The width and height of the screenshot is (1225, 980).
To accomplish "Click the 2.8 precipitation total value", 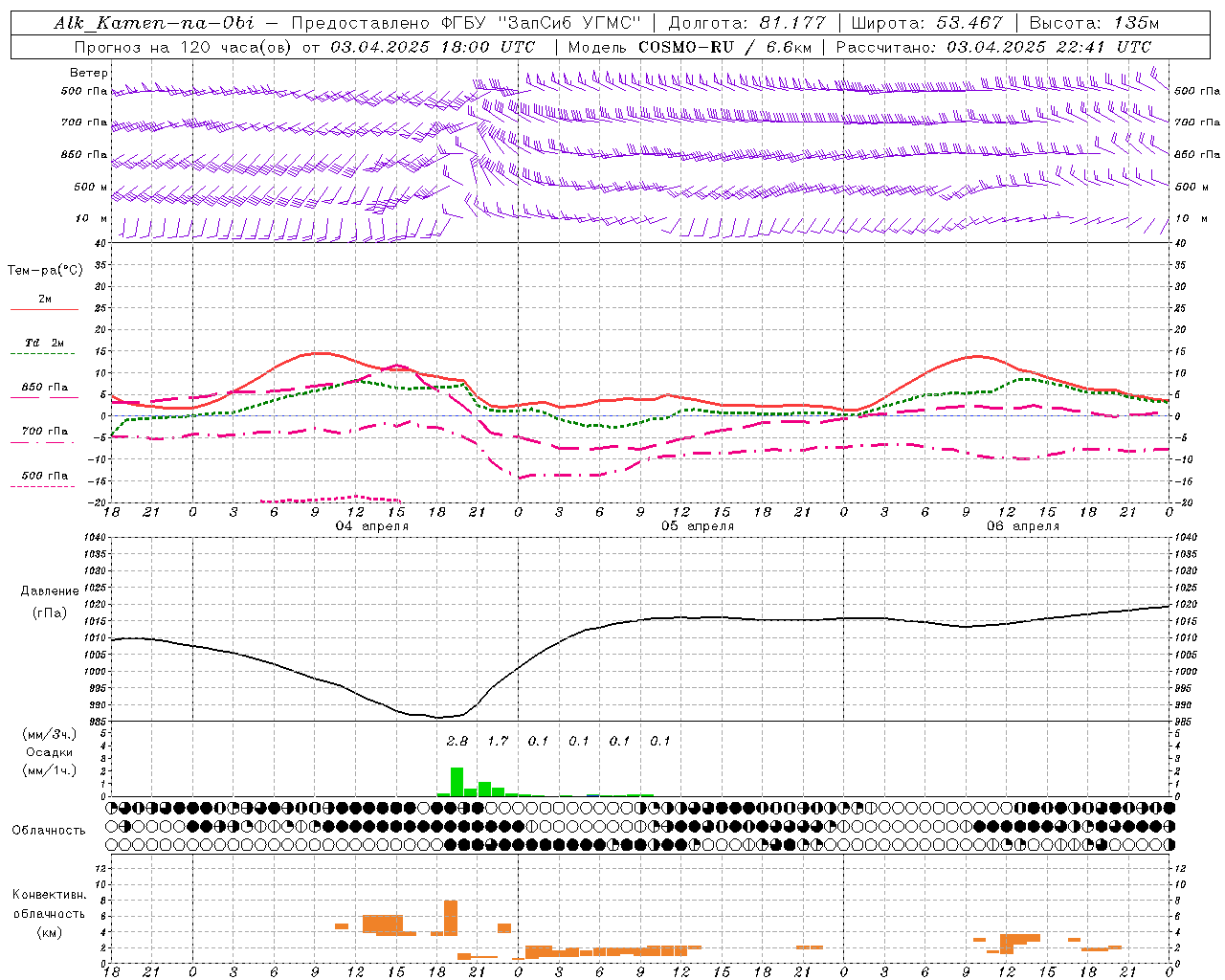I will tap(457, 741).
